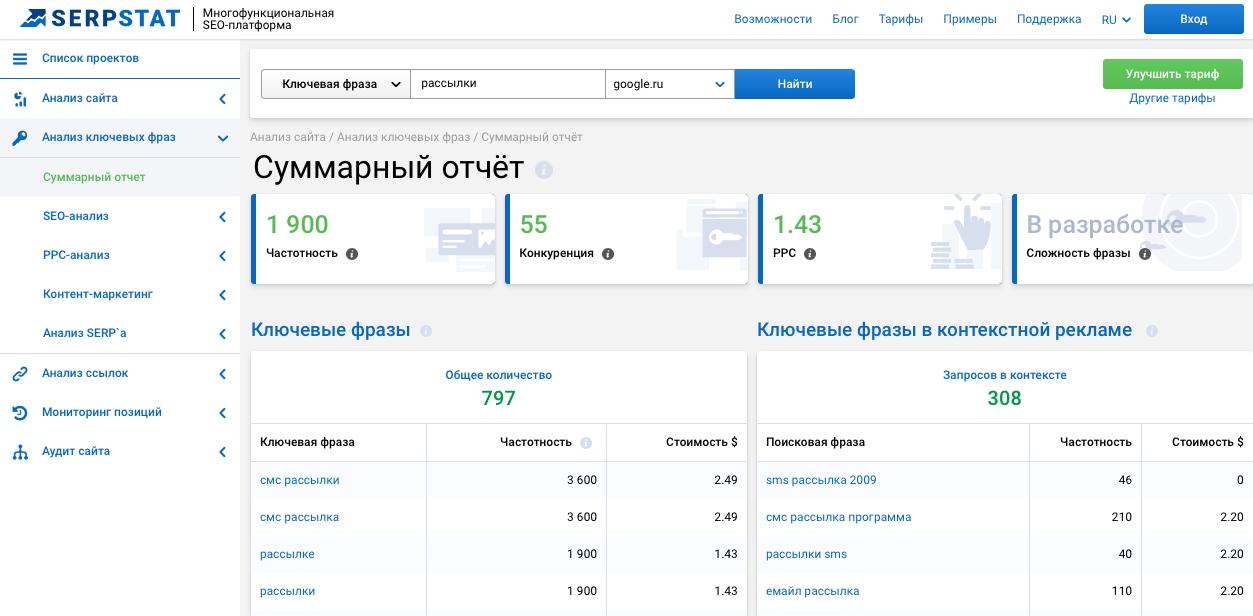
Task: Expand the Аудит сайта section
Action: 222,452
